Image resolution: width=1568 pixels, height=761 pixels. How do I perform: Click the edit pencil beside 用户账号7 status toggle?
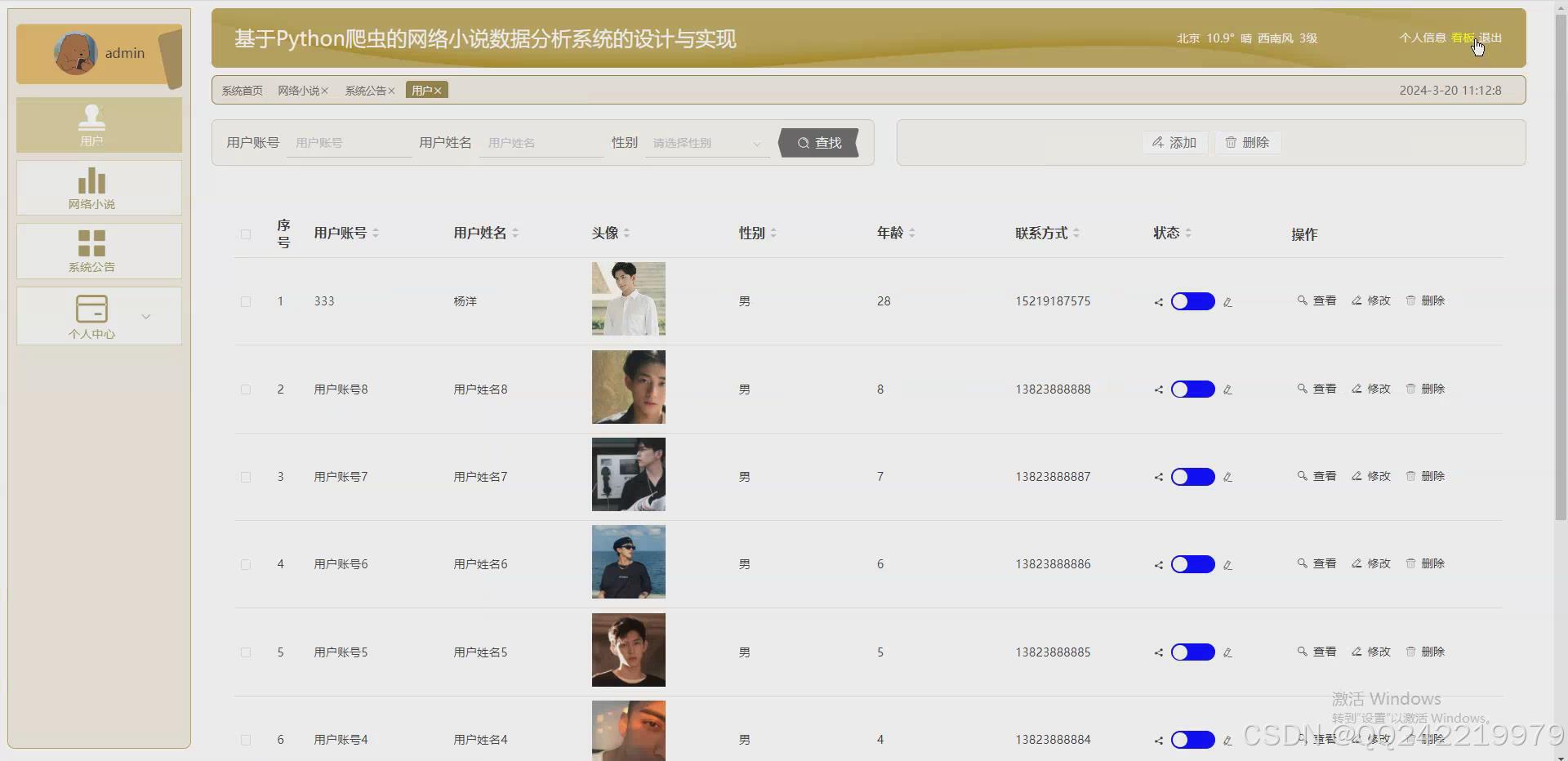1227,477
